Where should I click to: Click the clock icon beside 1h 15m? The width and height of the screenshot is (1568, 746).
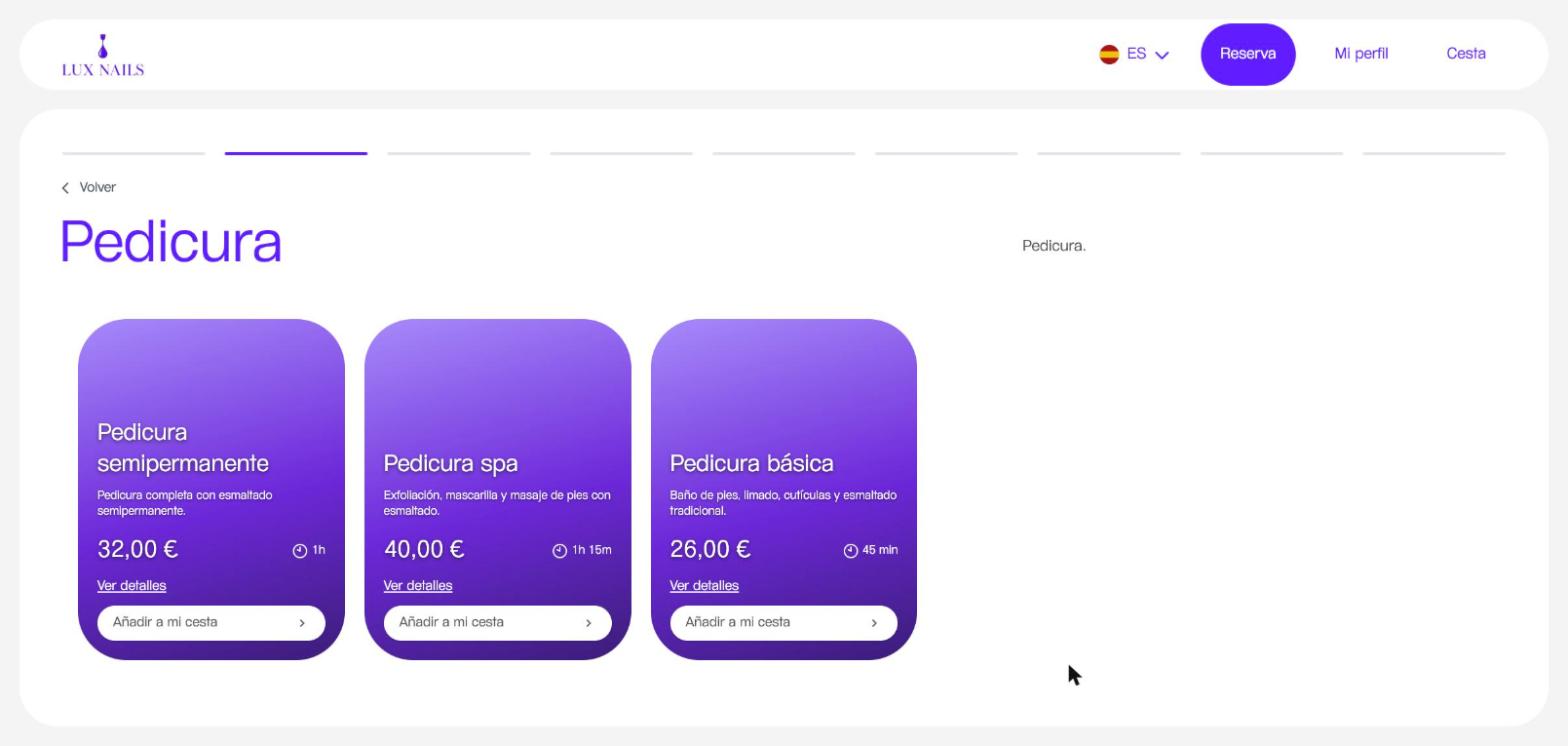tap(560, 550)
